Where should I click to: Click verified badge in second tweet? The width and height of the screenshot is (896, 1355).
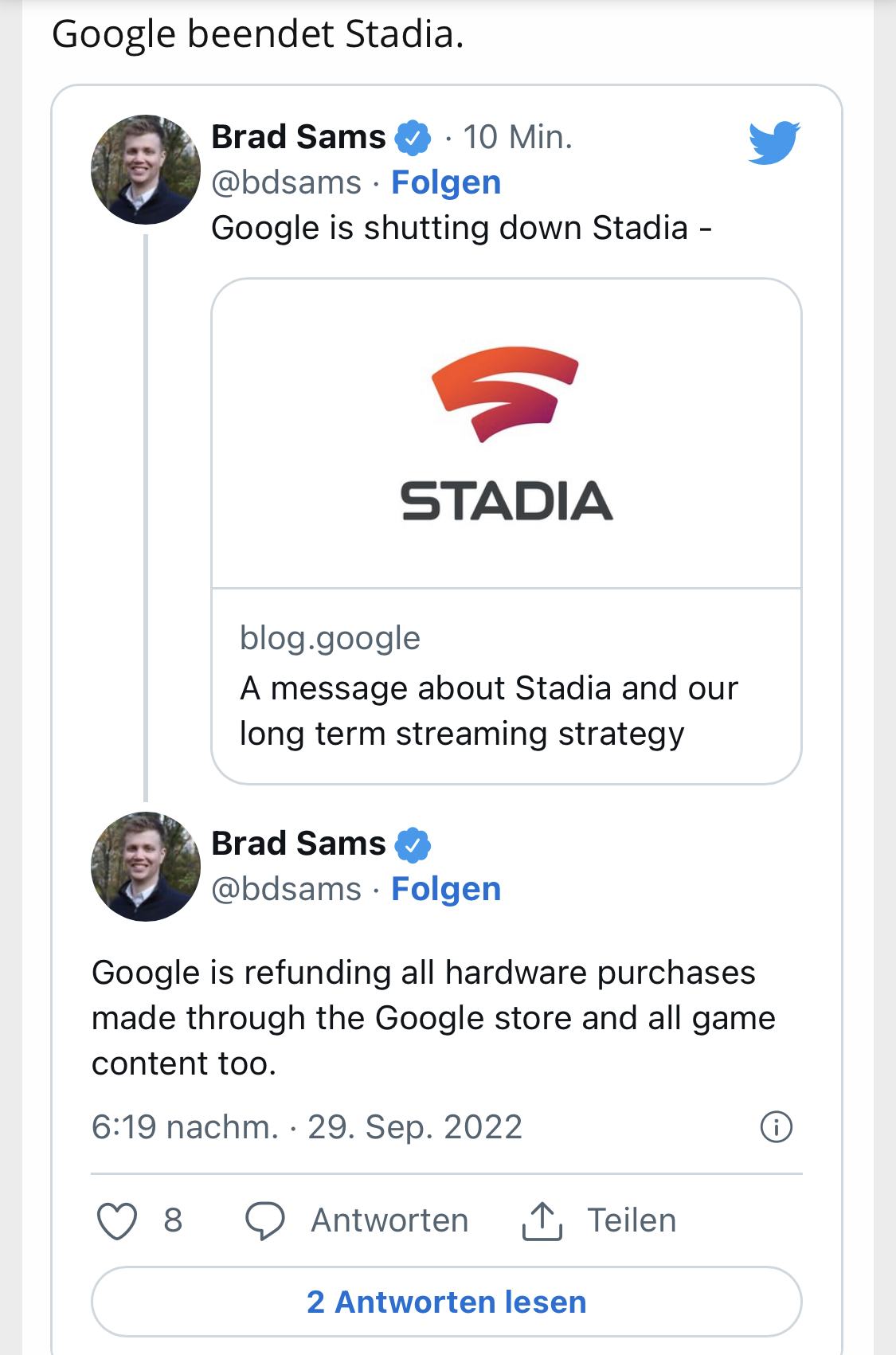point(413,844)
